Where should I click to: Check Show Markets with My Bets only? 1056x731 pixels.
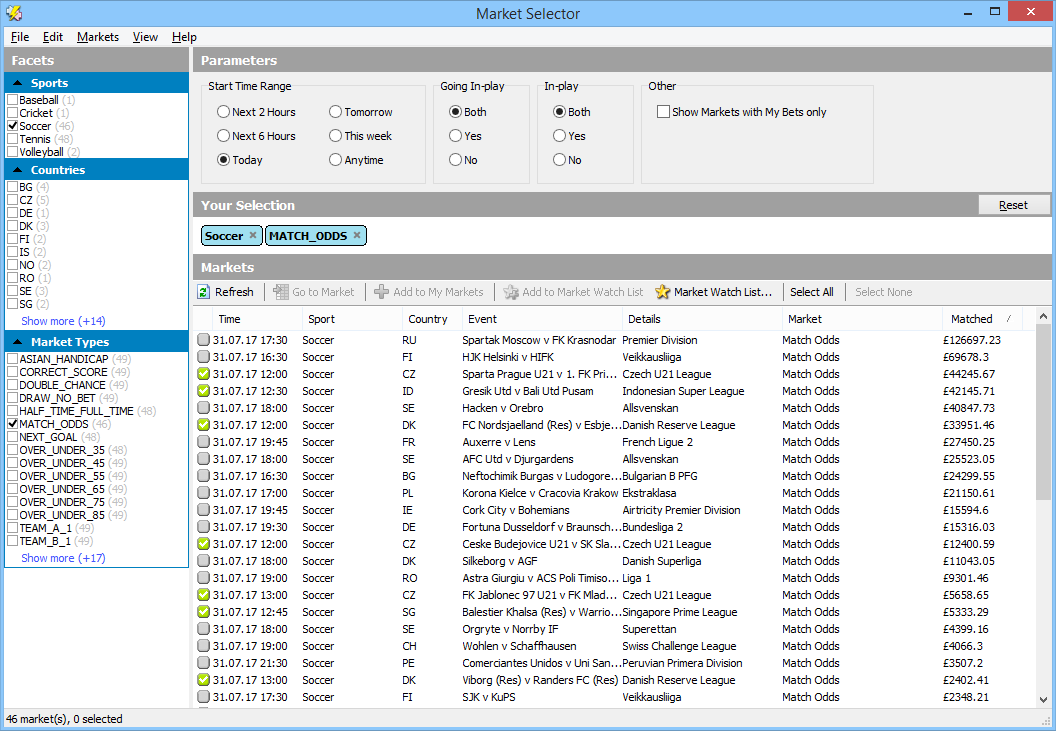point(663,112)
